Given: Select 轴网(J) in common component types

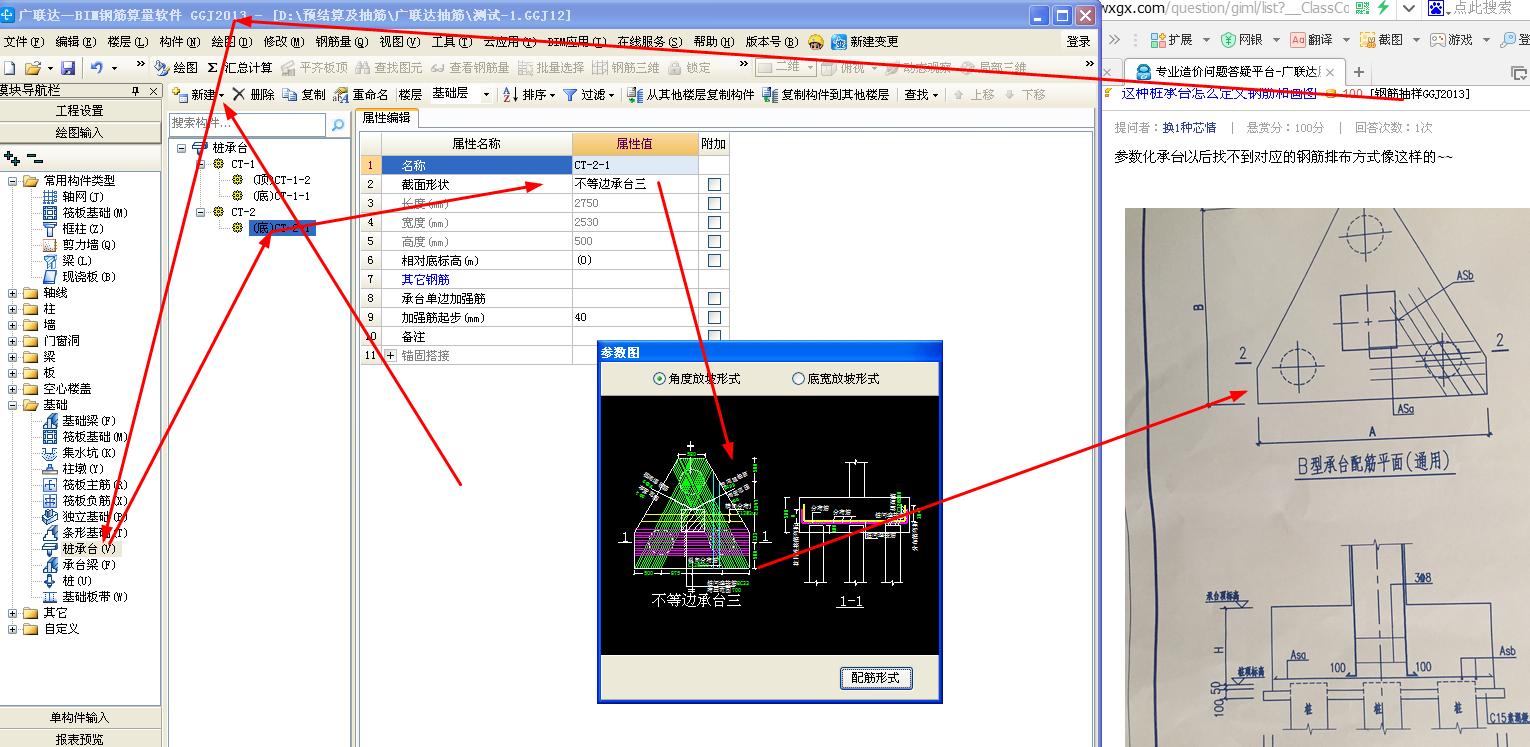Looking at the screenshot, I should point(82,197).
